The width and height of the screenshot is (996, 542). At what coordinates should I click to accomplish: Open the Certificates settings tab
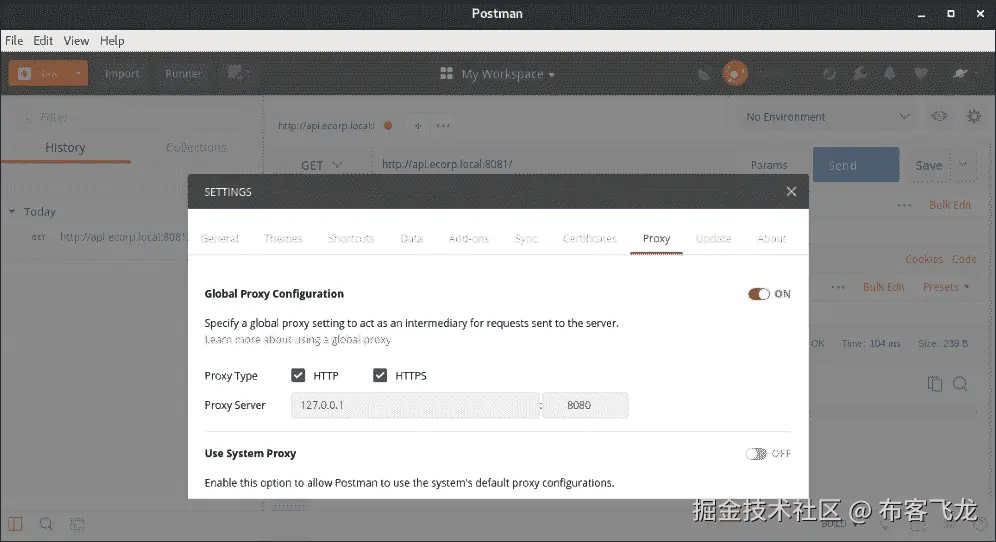coord(589,238)
